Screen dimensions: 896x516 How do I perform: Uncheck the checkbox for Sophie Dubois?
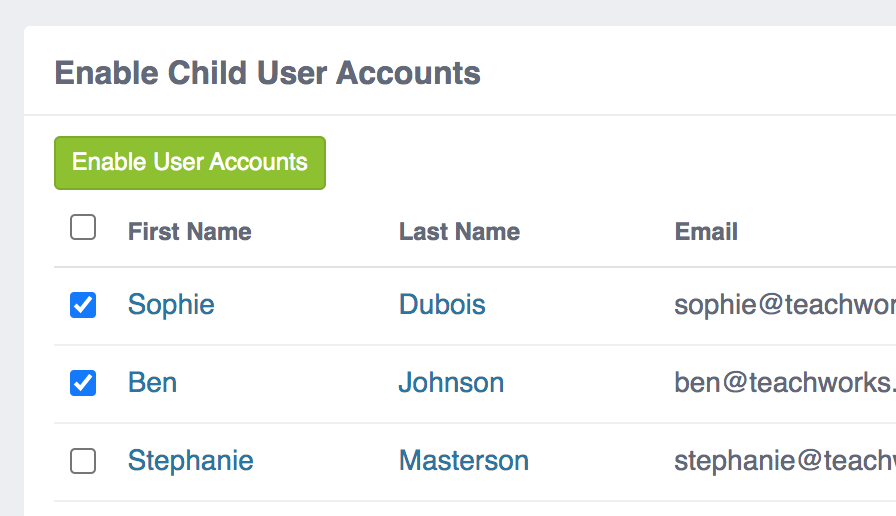pos(83,305)
